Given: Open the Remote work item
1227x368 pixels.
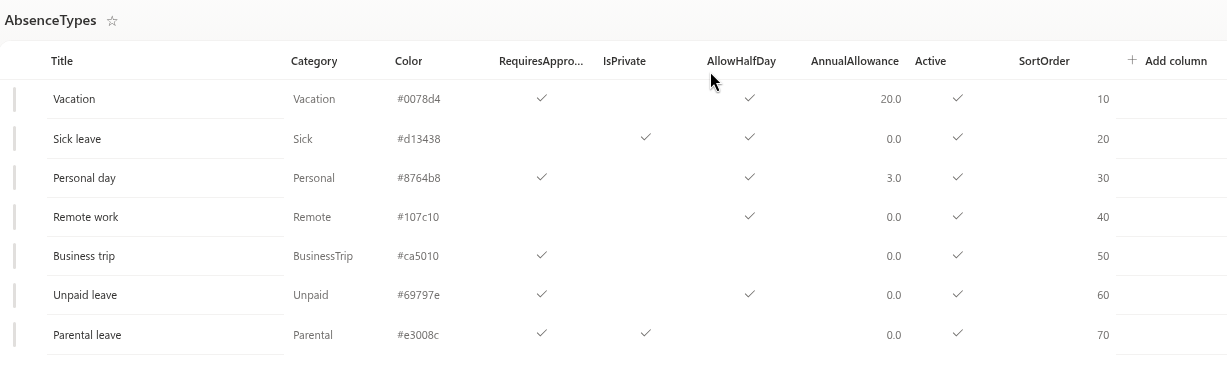Looking at the screenshot, I should [86, 217].
